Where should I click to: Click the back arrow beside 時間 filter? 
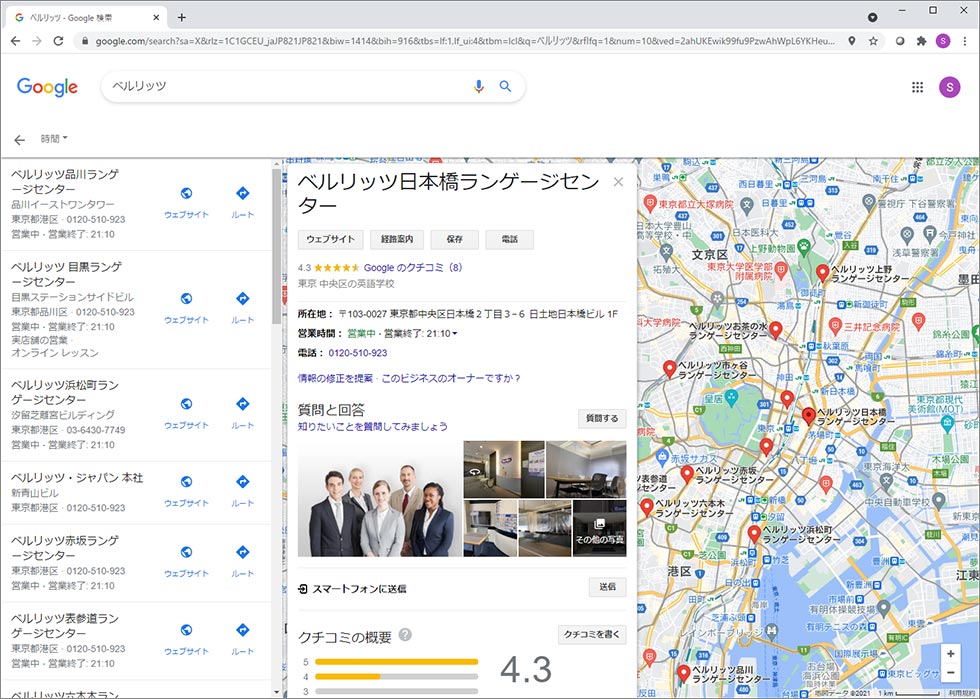[x=19, y=140]
